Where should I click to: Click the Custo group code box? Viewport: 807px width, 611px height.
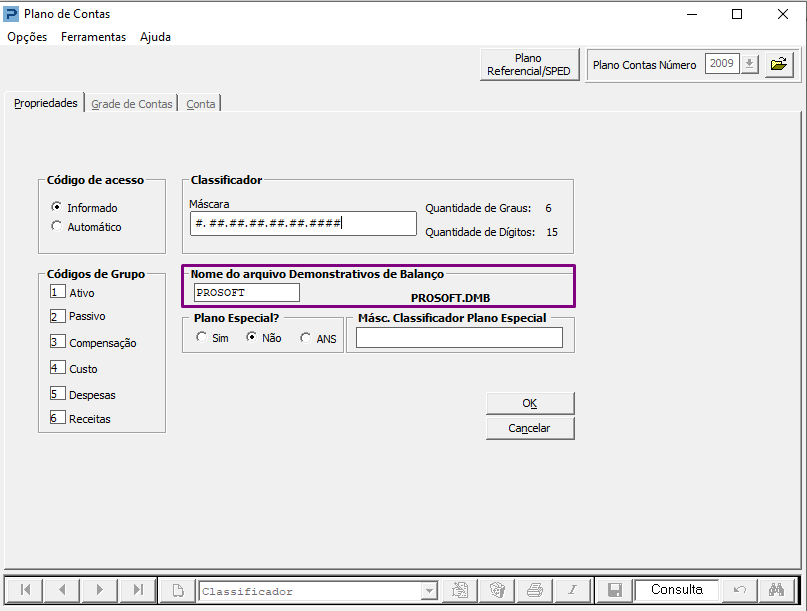point(57,368)
